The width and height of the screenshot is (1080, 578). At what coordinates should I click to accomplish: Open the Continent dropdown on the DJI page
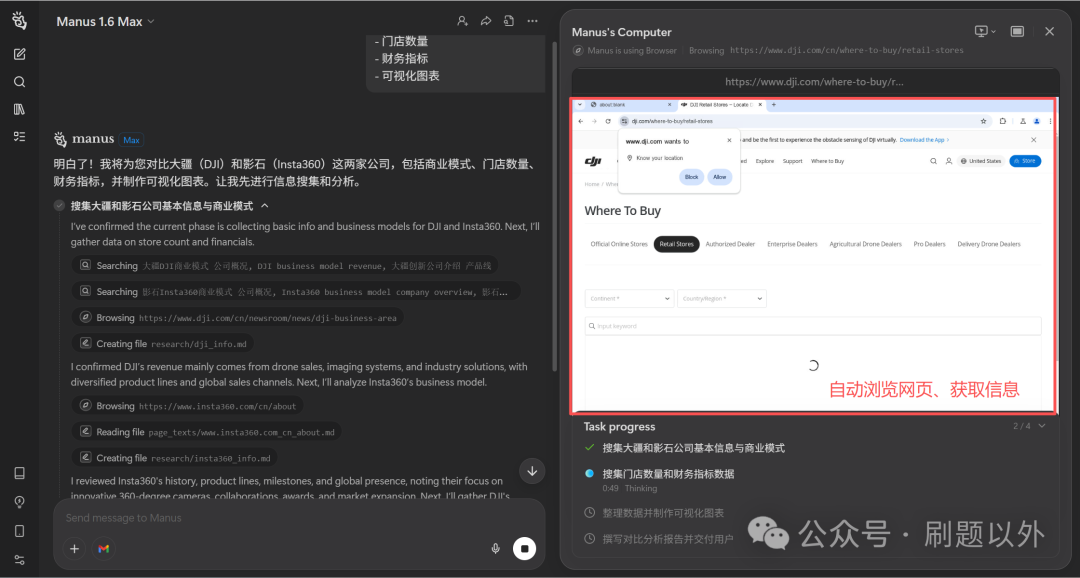click(628, 297)
